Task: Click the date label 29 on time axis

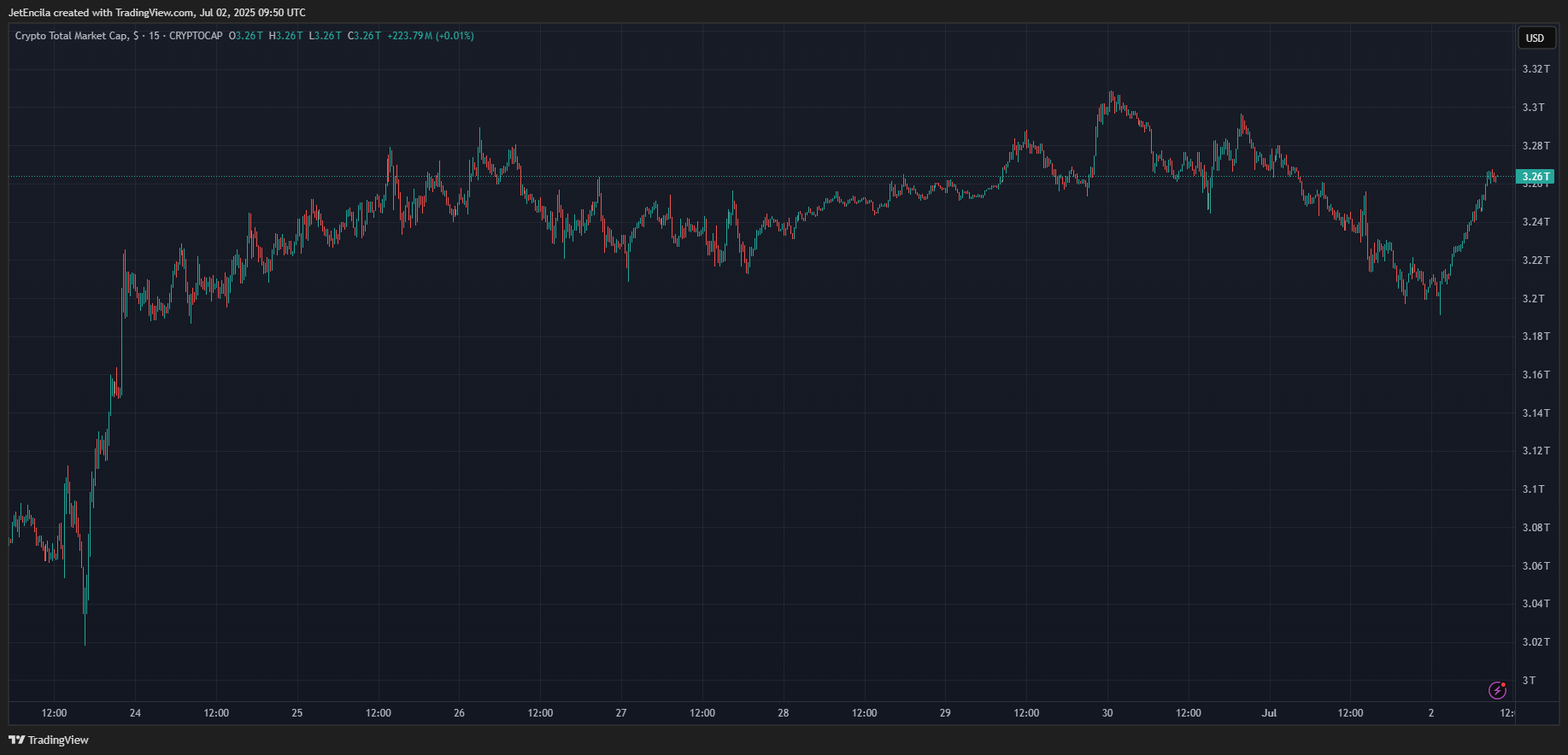Action: pyautogui.click(x=945, y=713)
